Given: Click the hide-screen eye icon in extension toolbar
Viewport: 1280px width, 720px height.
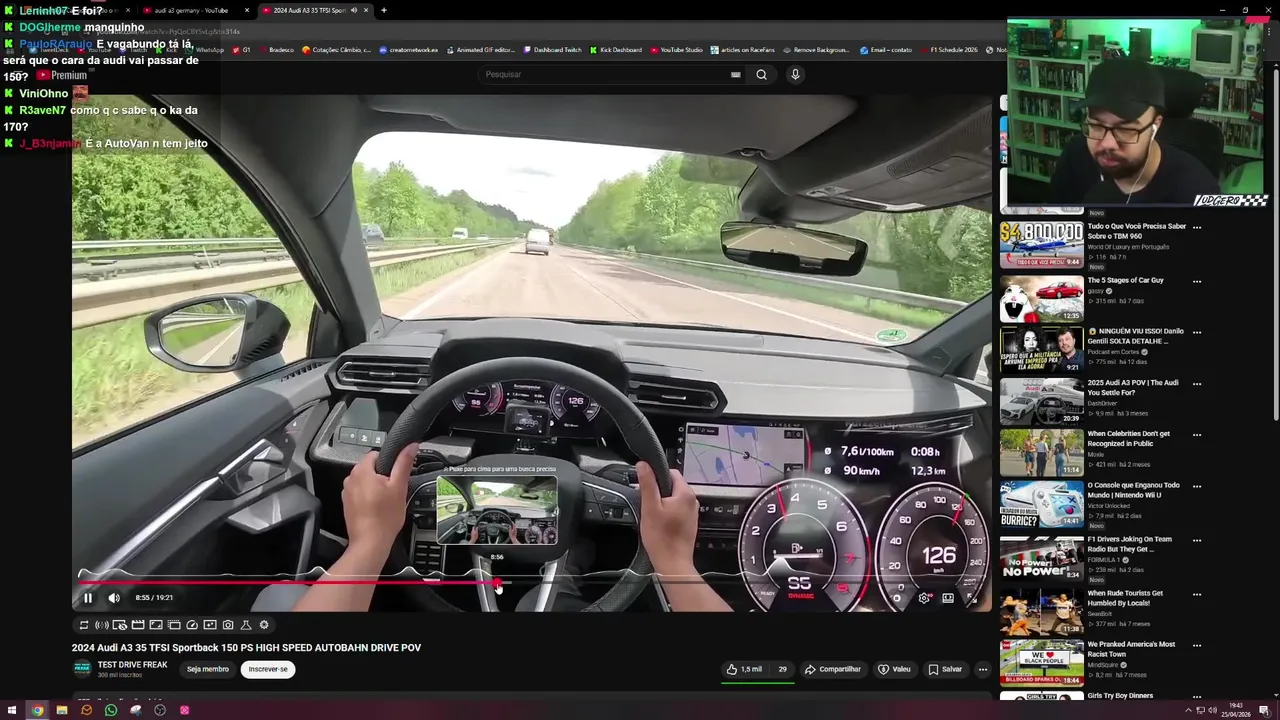Looking at the screenshot, I should pos(120,625).
